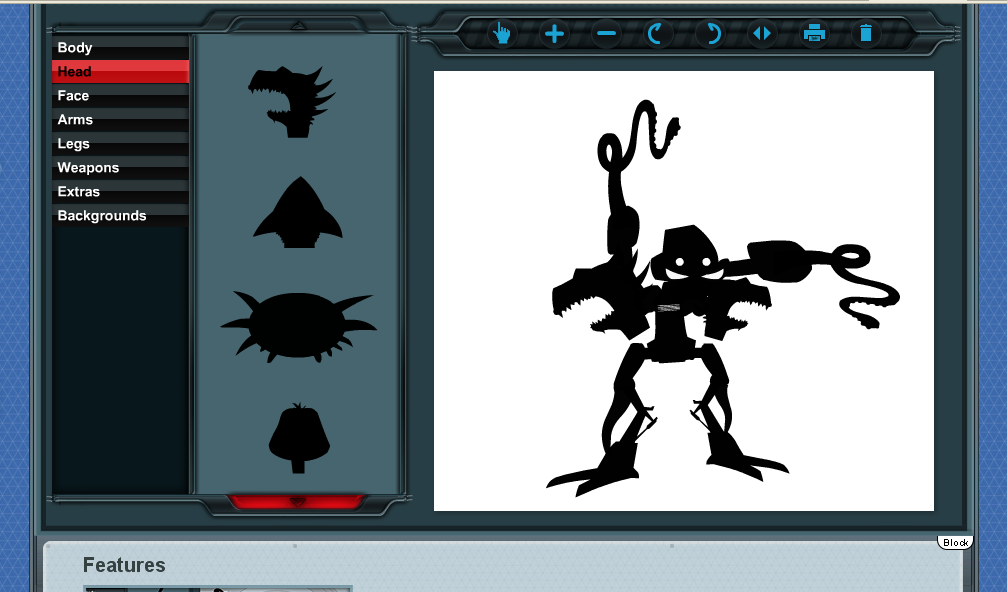Open the Legs category
The width and height of the screenshot is (1007, 592).
point(120,144)
